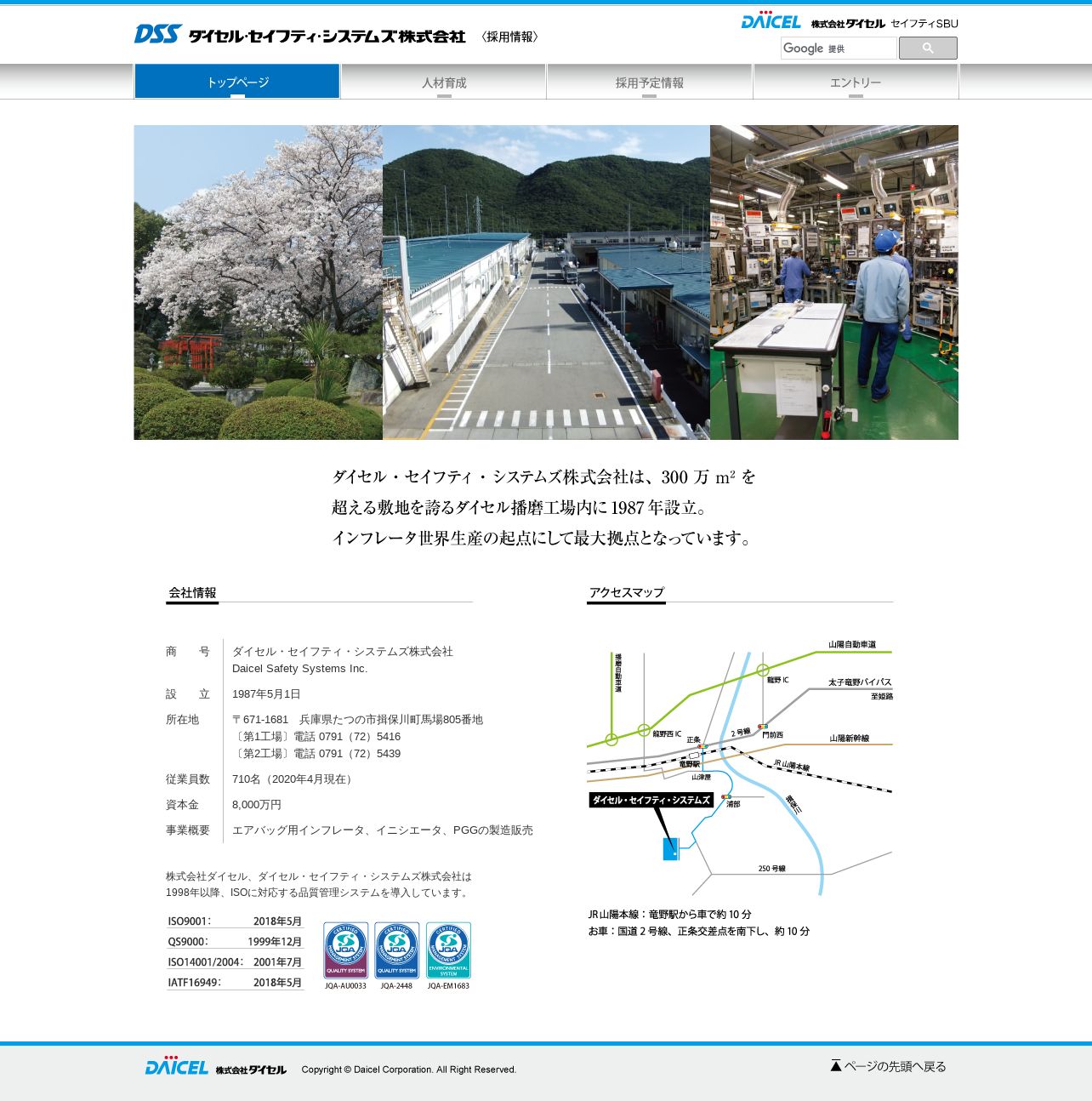Click the アクセスマップ heading
This screenshot has height=1101, width=1092.
626,592
